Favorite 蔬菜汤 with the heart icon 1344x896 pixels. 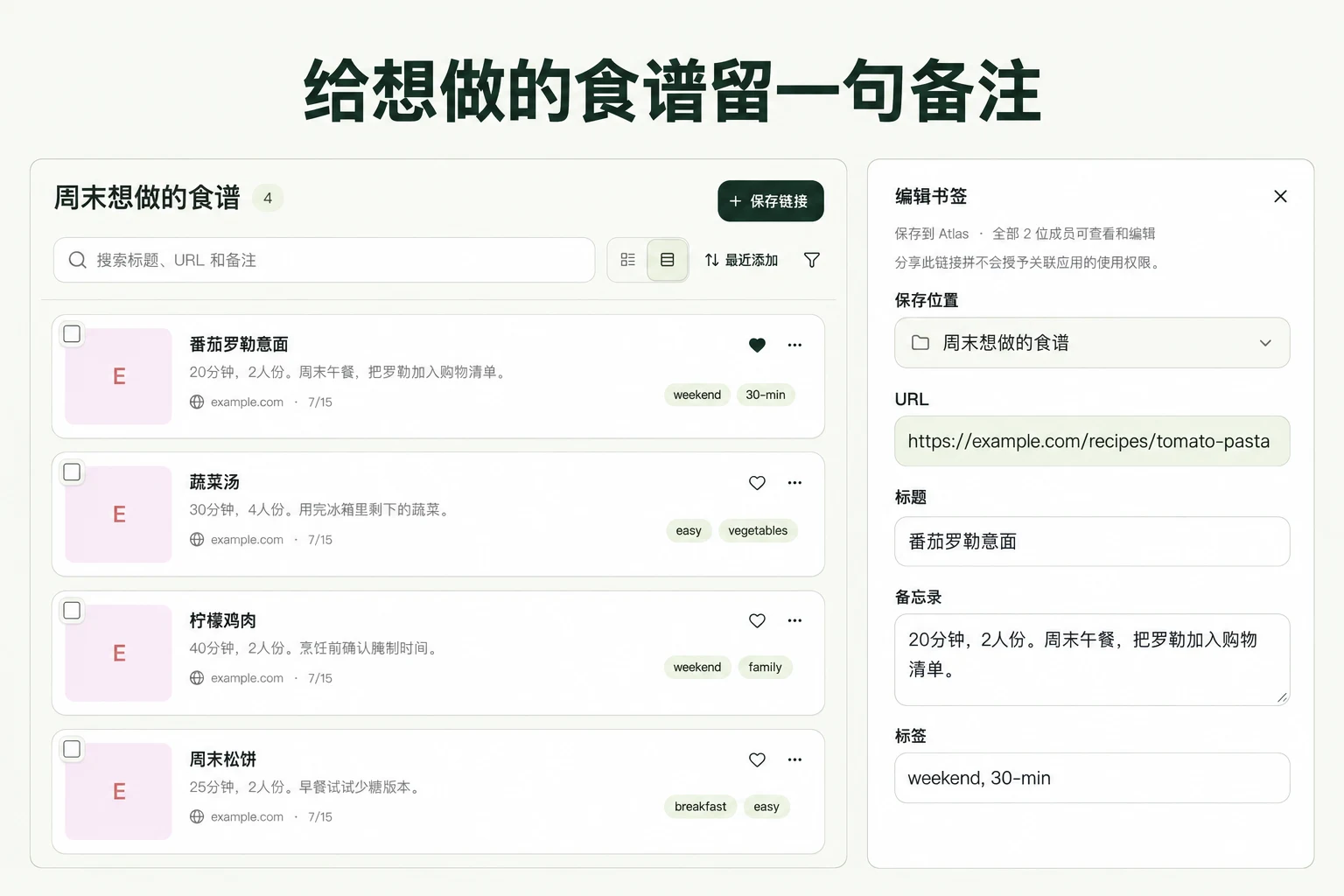point(758,483)
